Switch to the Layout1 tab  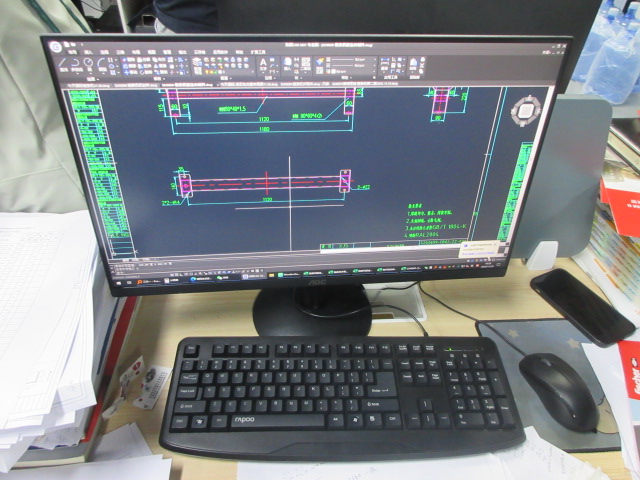(136, 259)
